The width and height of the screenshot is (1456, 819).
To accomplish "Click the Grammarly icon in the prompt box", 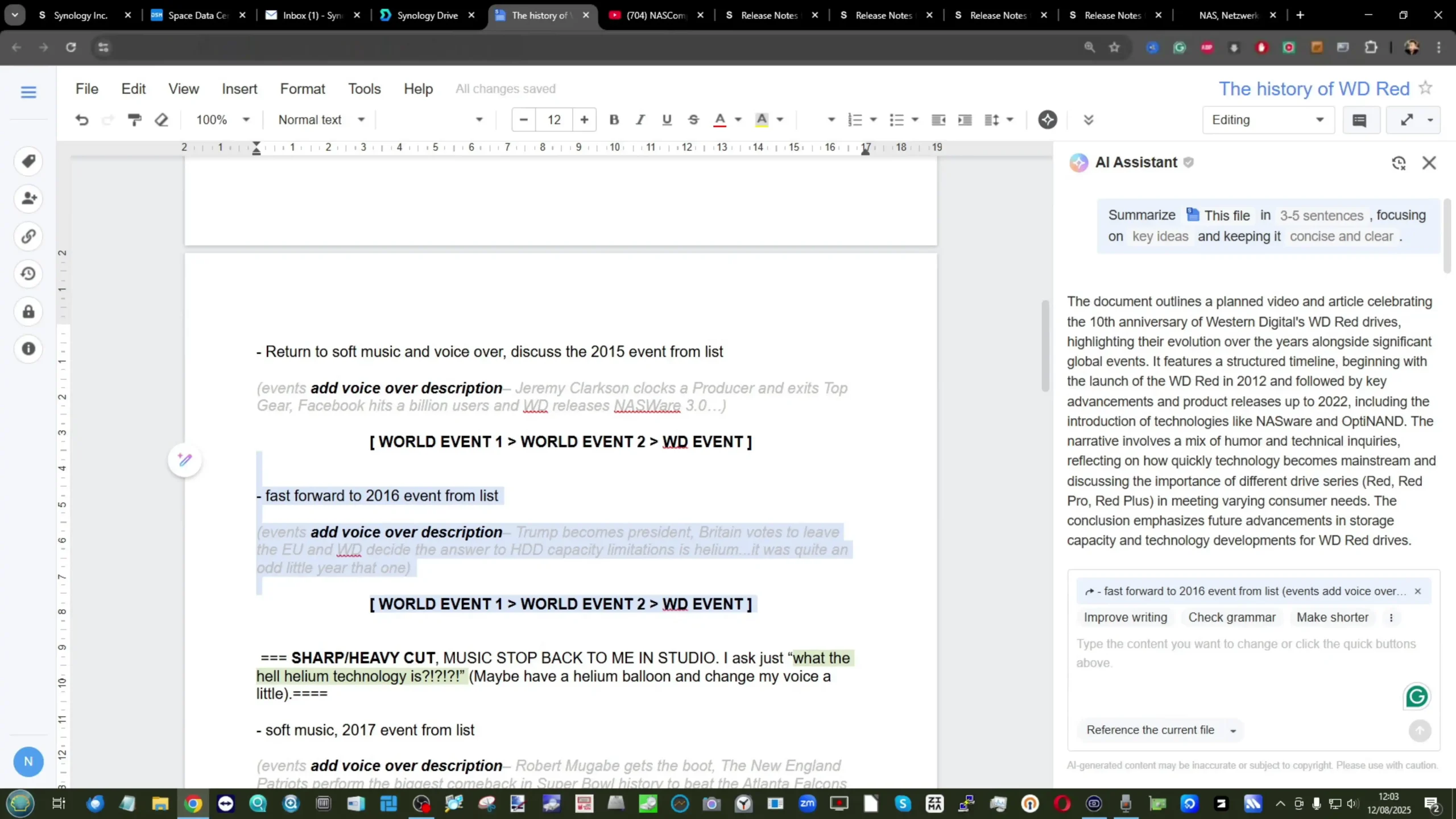I will [x=1417, y=696].
